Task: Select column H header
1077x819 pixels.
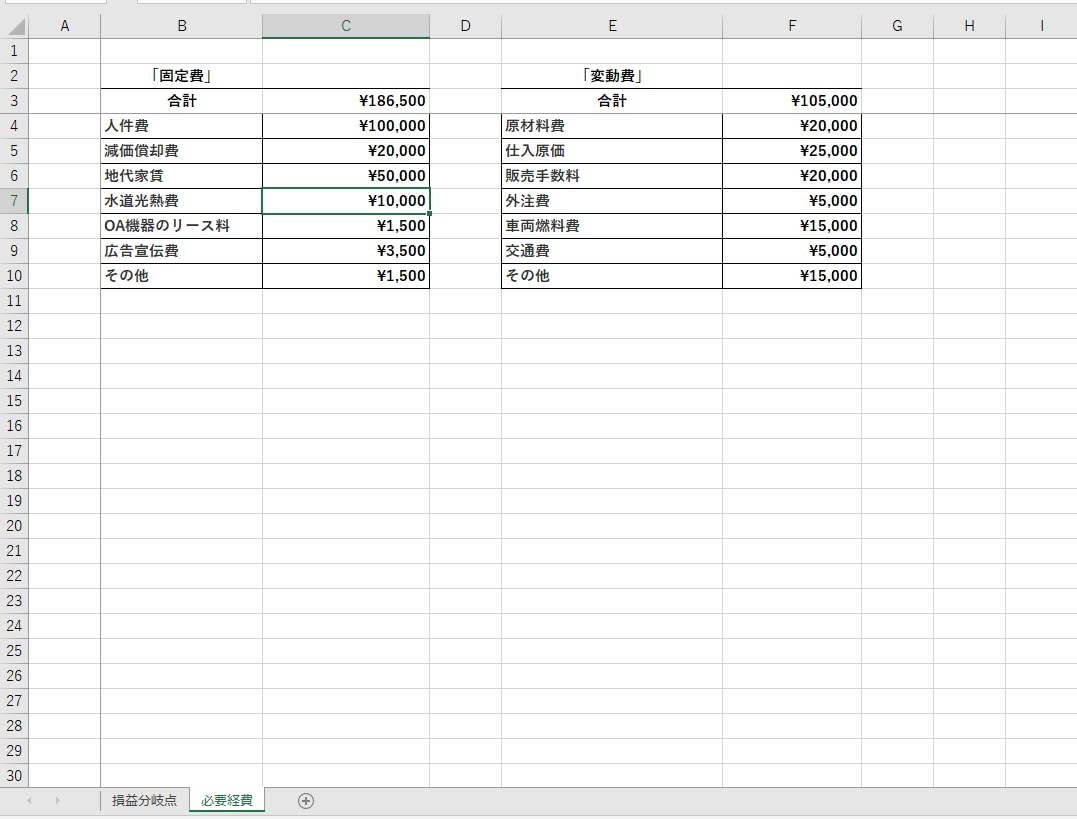Action: pos(969,26)
